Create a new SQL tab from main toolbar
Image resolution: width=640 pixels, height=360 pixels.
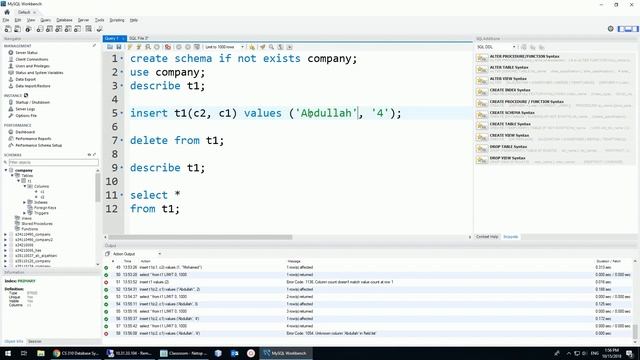pos(8,29)
